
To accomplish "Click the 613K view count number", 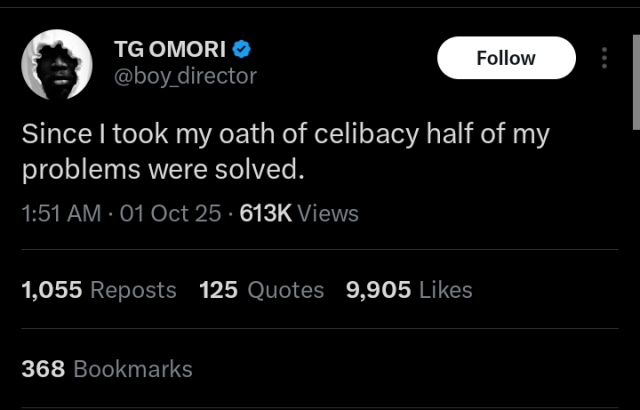I will (x=266, y=213).
